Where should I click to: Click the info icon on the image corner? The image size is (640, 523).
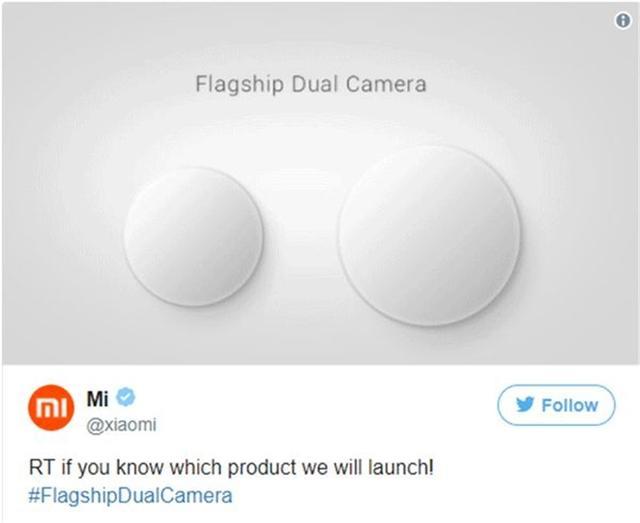click(622, 20)
